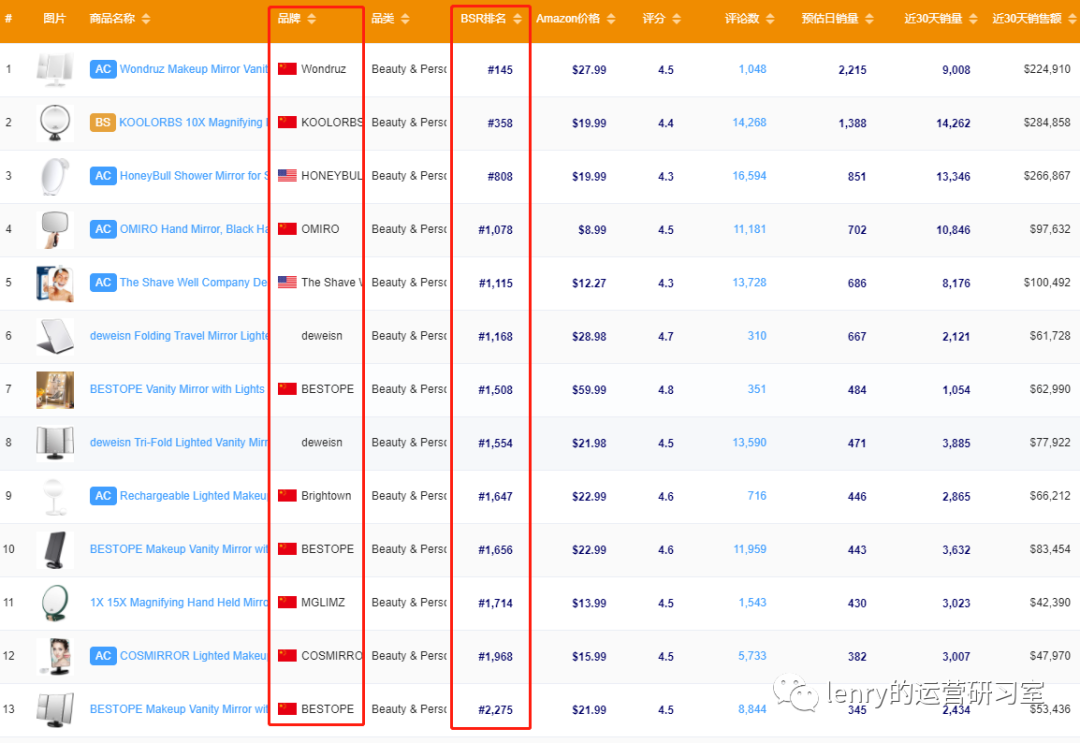
Task: Sort by 评分 column arrows
Action: click(676, 19)
